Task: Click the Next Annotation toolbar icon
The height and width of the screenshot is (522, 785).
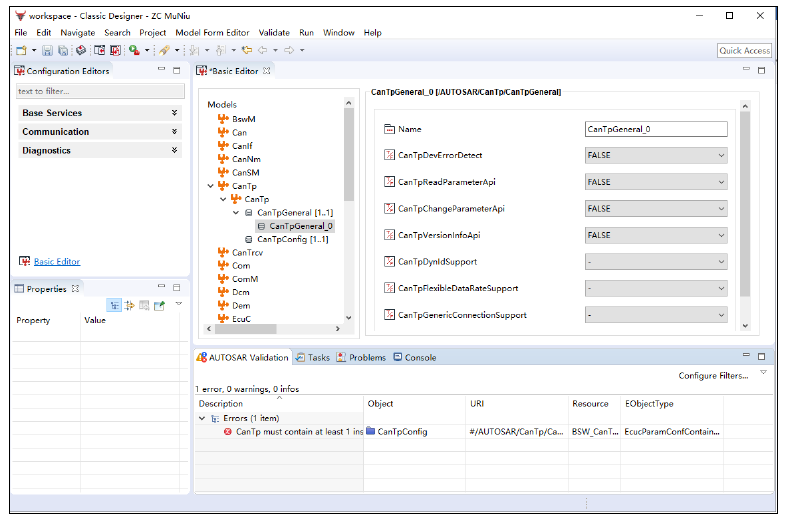Action: click(194, 51)
